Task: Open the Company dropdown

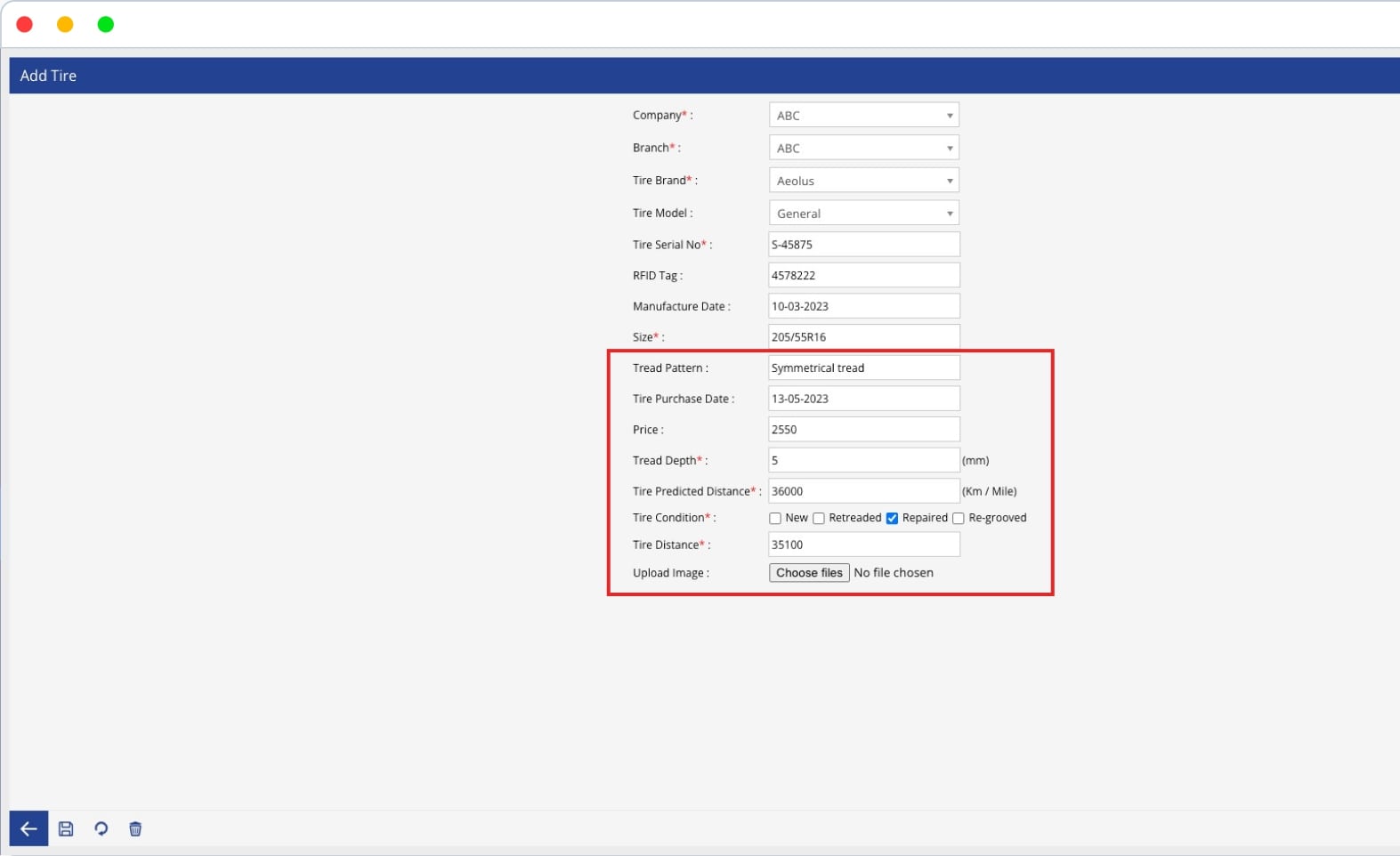Action: click(863, 116)
